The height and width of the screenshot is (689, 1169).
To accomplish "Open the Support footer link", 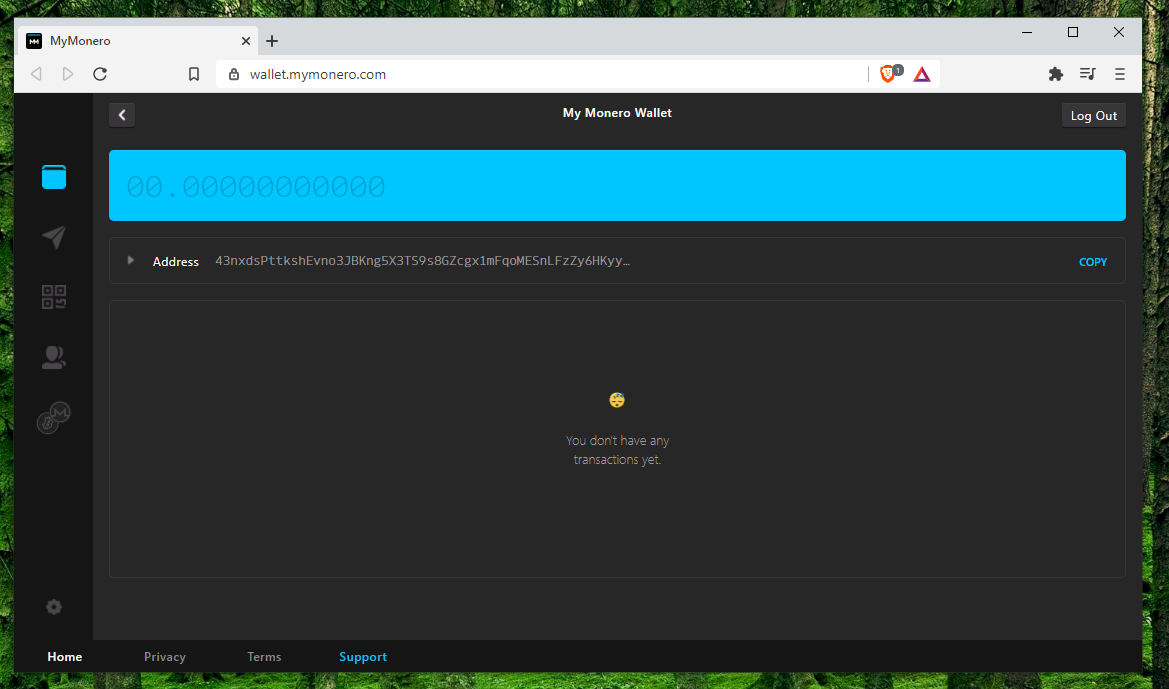I will tap(363, 657).
